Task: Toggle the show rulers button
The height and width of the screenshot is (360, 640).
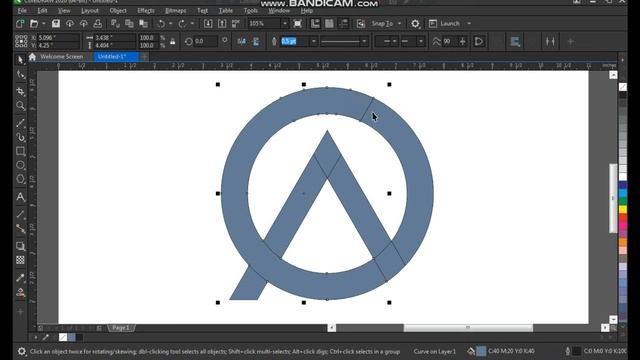Action: (316, 24)
